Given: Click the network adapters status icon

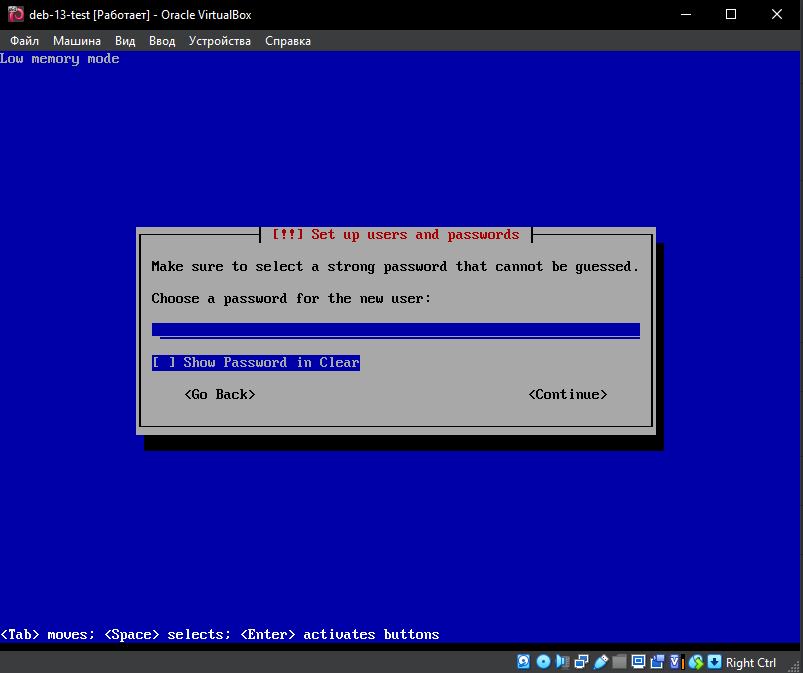Looking at the screenshot, I should coord(581,662).
